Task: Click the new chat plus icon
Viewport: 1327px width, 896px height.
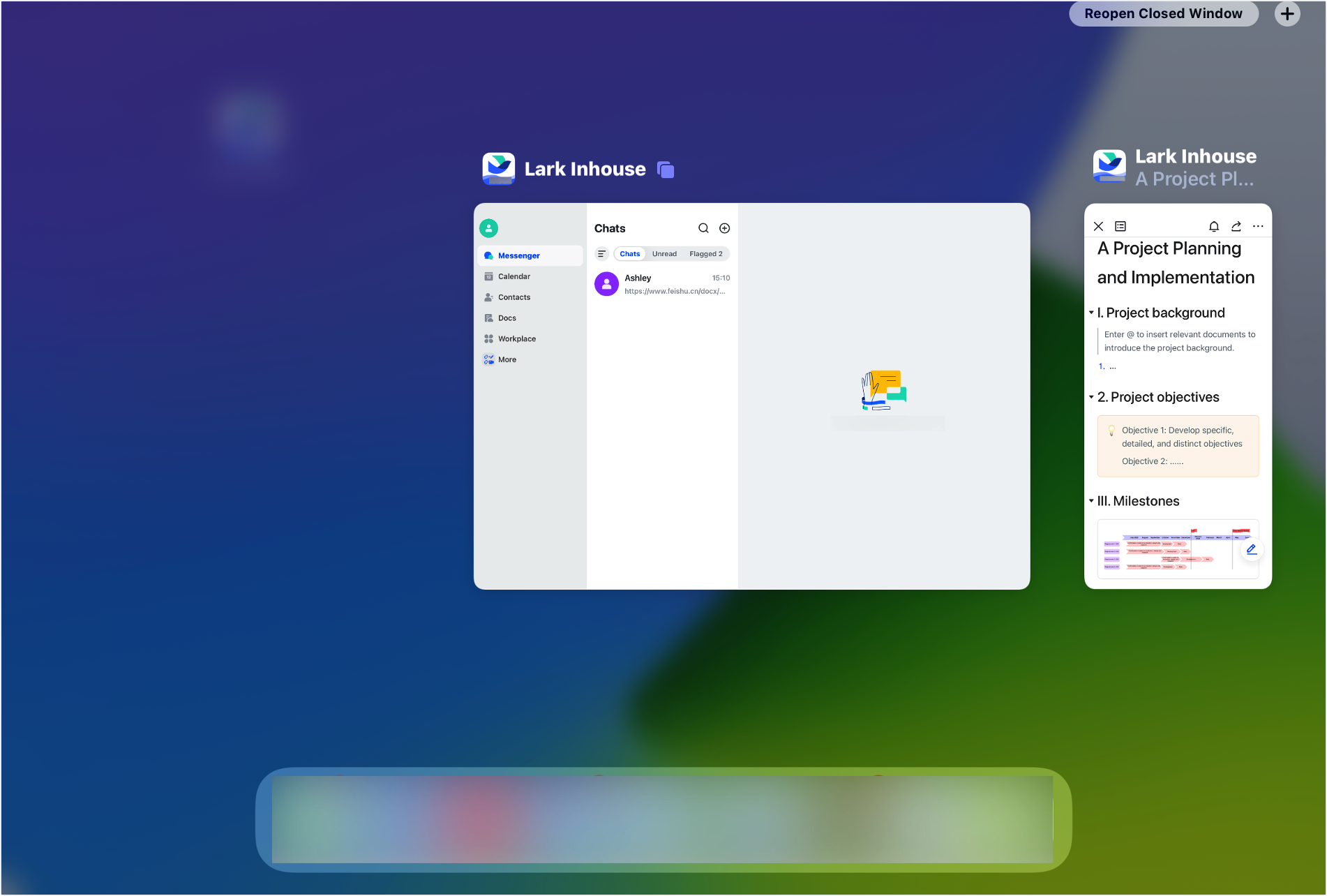Action: pyautogui.click(x=725, y=228)
